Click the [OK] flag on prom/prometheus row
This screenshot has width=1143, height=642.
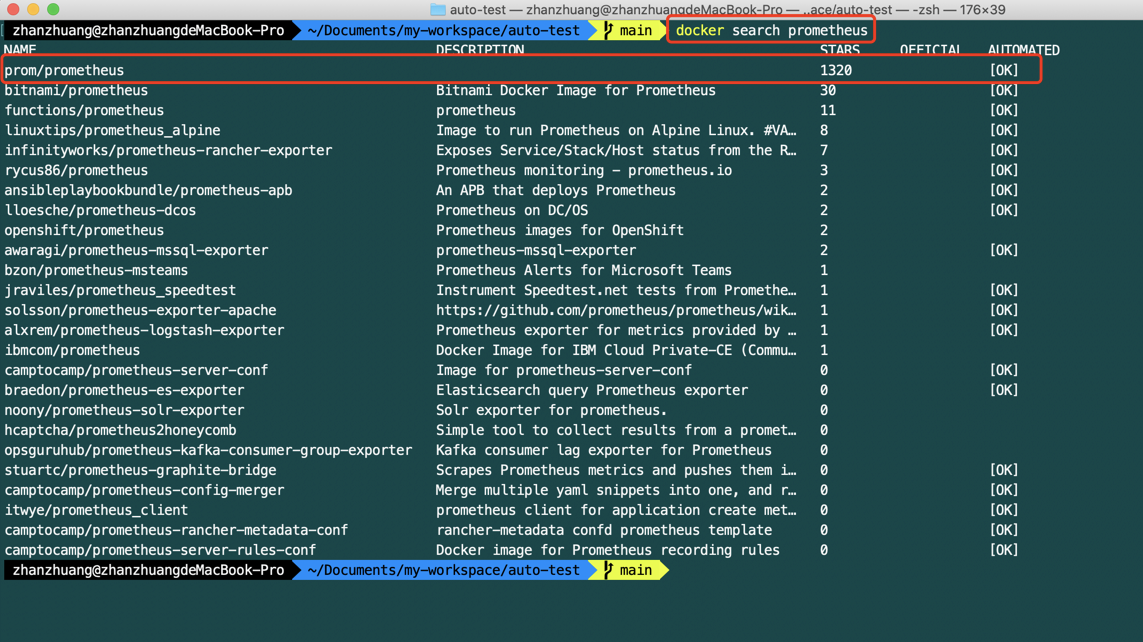(1004, 71)
